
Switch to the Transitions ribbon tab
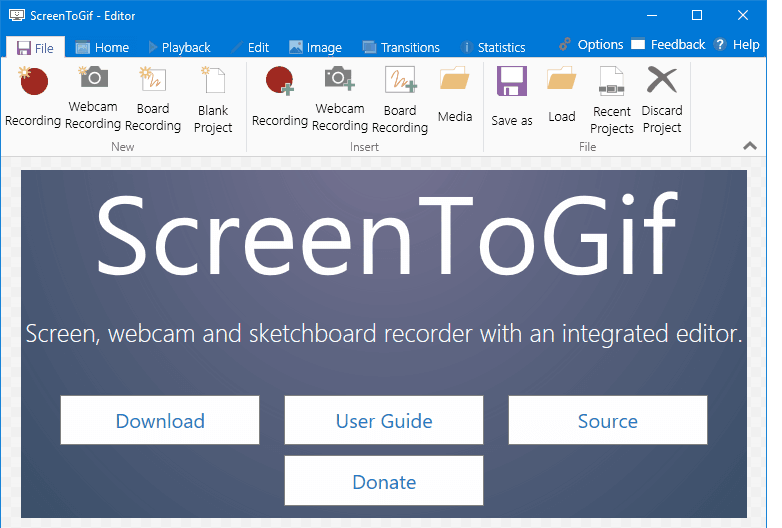[x=401, y=48]
